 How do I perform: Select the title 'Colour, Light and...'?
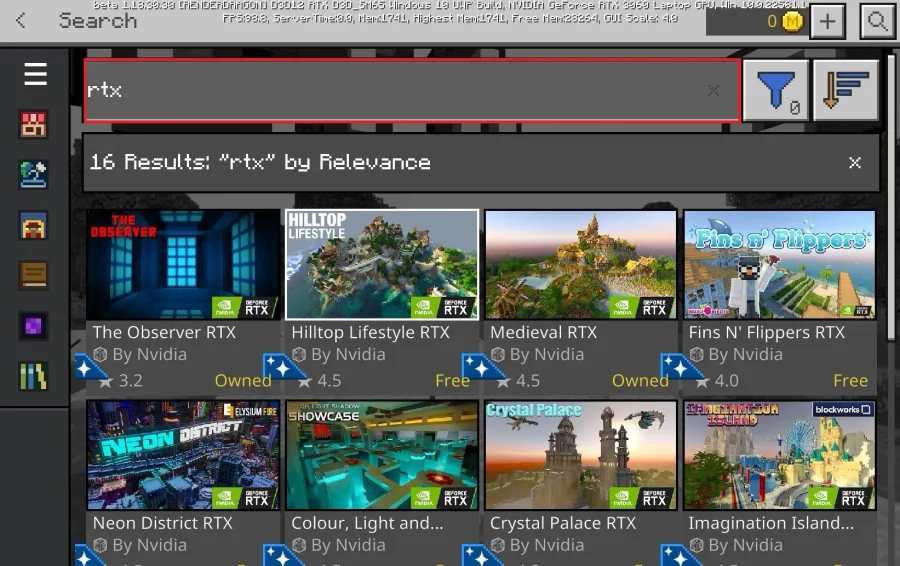pyautogui.click(x=367, y=523)
